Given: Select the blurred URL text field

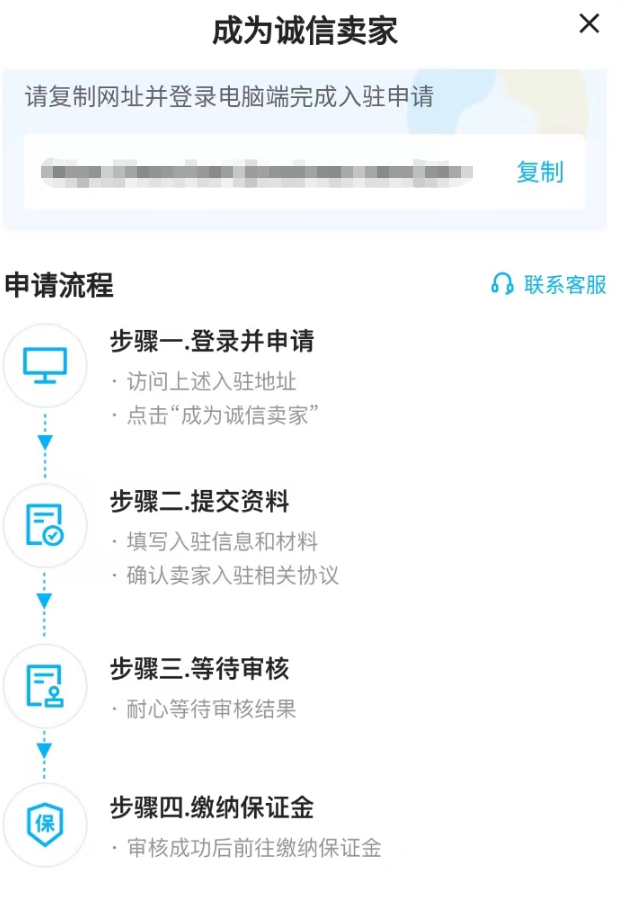Looking at the screenshot, I should [x=257, y=173].
